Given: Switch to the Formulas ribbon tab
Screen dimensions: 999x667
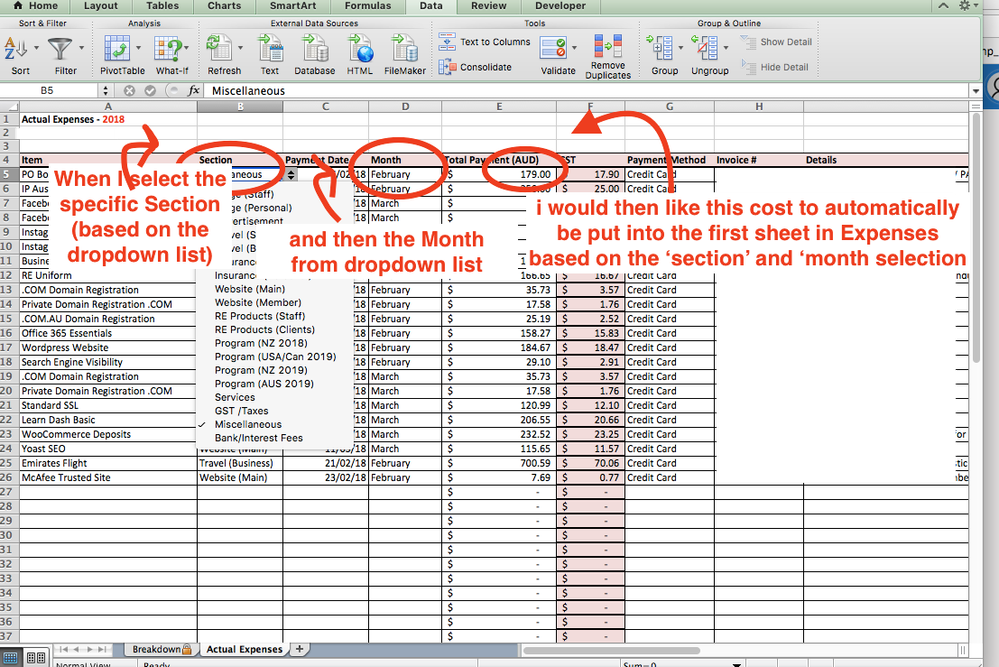Looking at the screenshot, I should coord(367,7).
